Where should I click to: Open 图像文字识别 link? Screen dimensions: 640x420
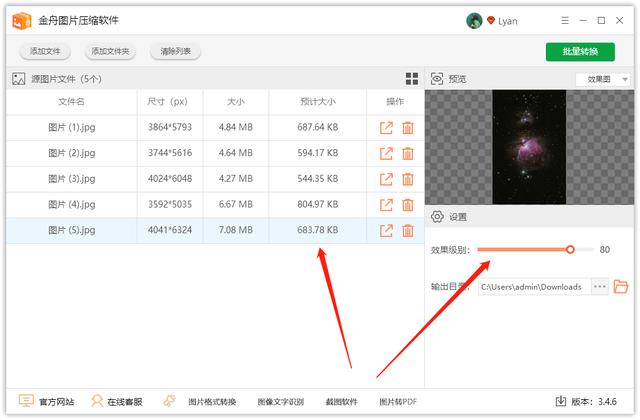(280, 402)
